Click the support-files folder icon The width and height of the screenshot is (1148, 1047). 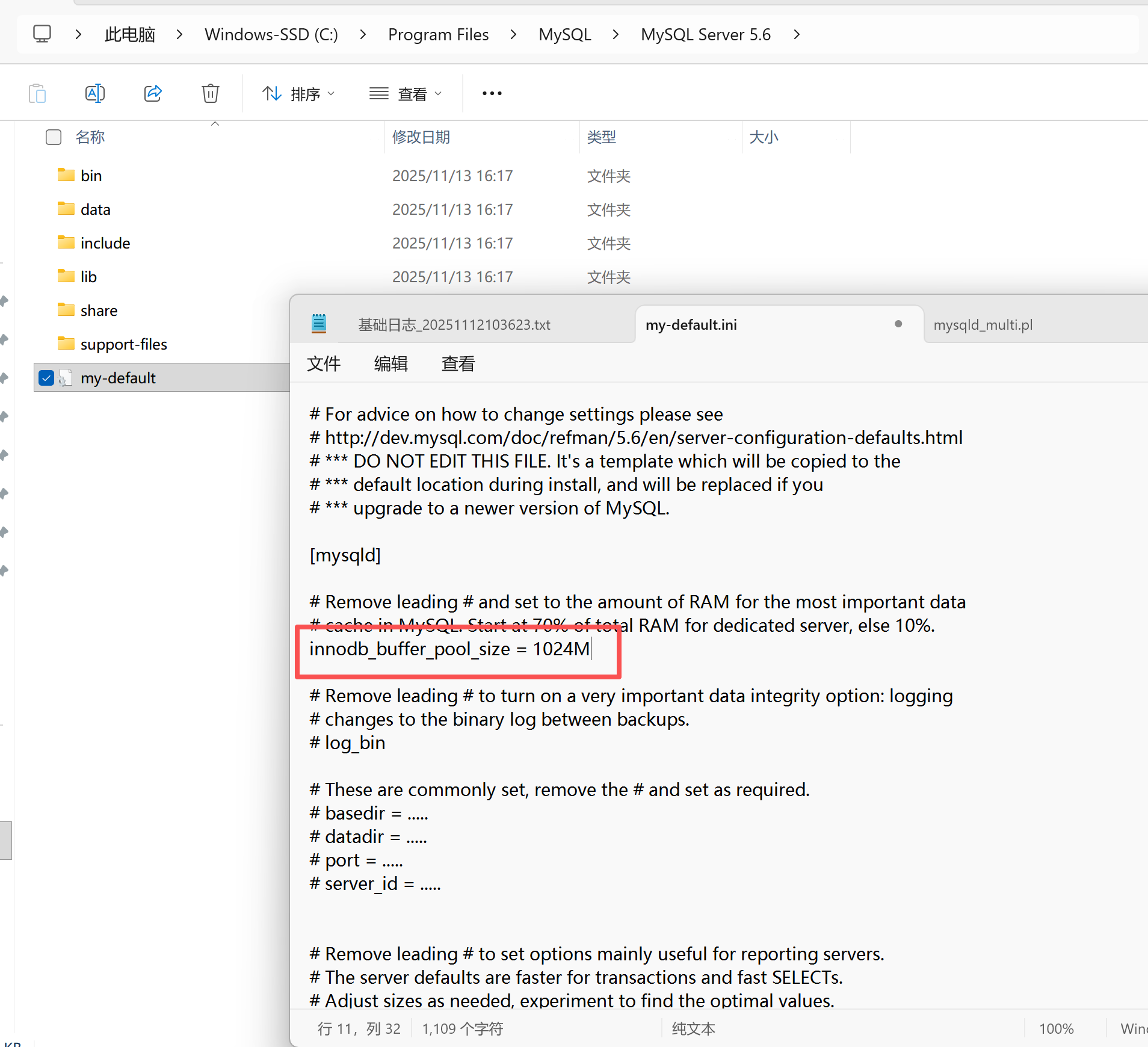(66, 344)
